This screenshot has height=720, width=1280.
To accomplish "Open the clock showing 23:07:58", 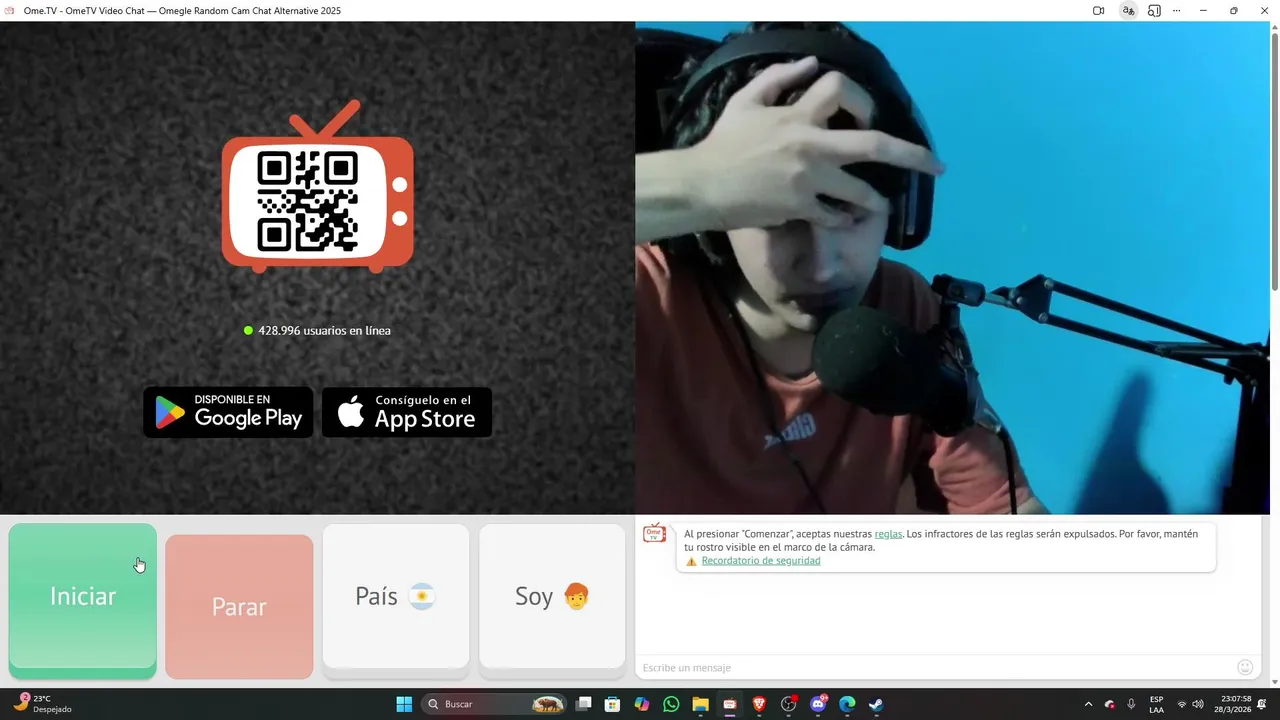I will point(1233,704).
